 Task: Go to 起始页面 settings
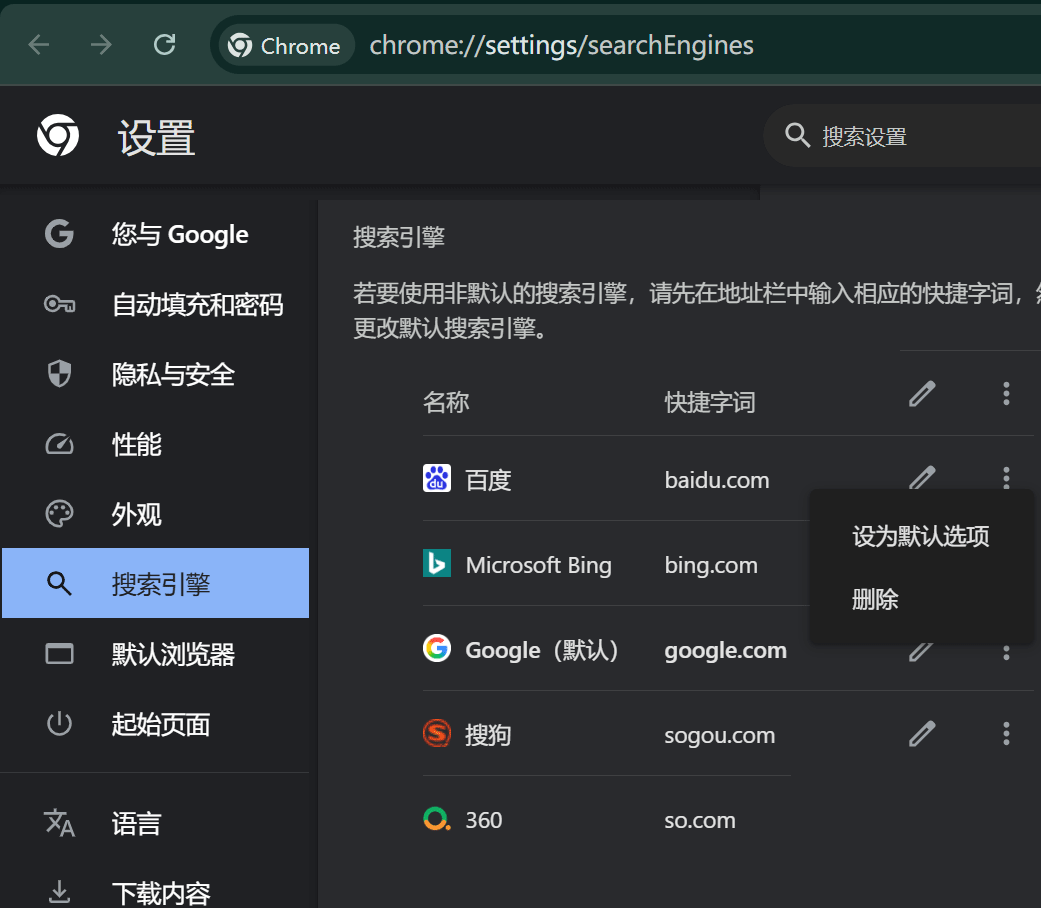click(160, 725)
